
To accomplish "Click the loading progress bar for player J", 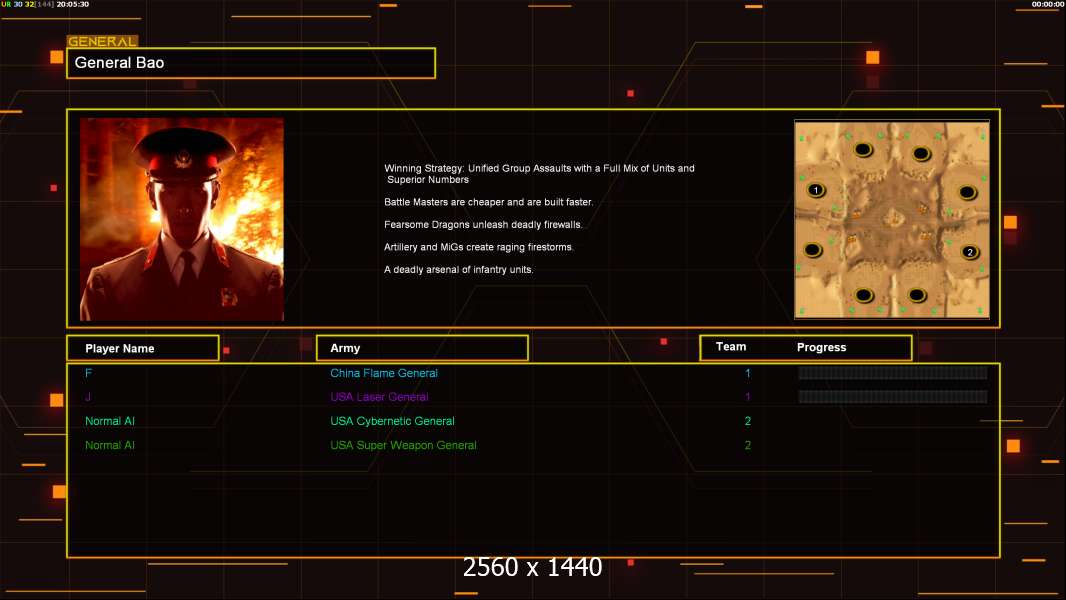I will pyautogui.click(x=893, y=396).
